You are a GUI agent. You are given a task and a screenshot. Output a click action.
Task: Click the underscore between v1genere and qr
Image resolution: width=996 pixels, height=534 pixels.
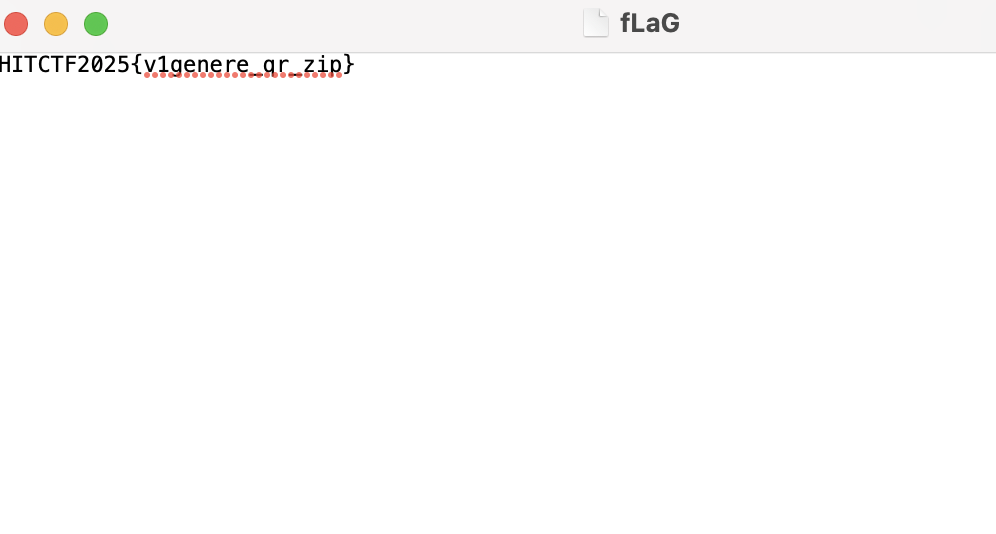pos(256,74)
